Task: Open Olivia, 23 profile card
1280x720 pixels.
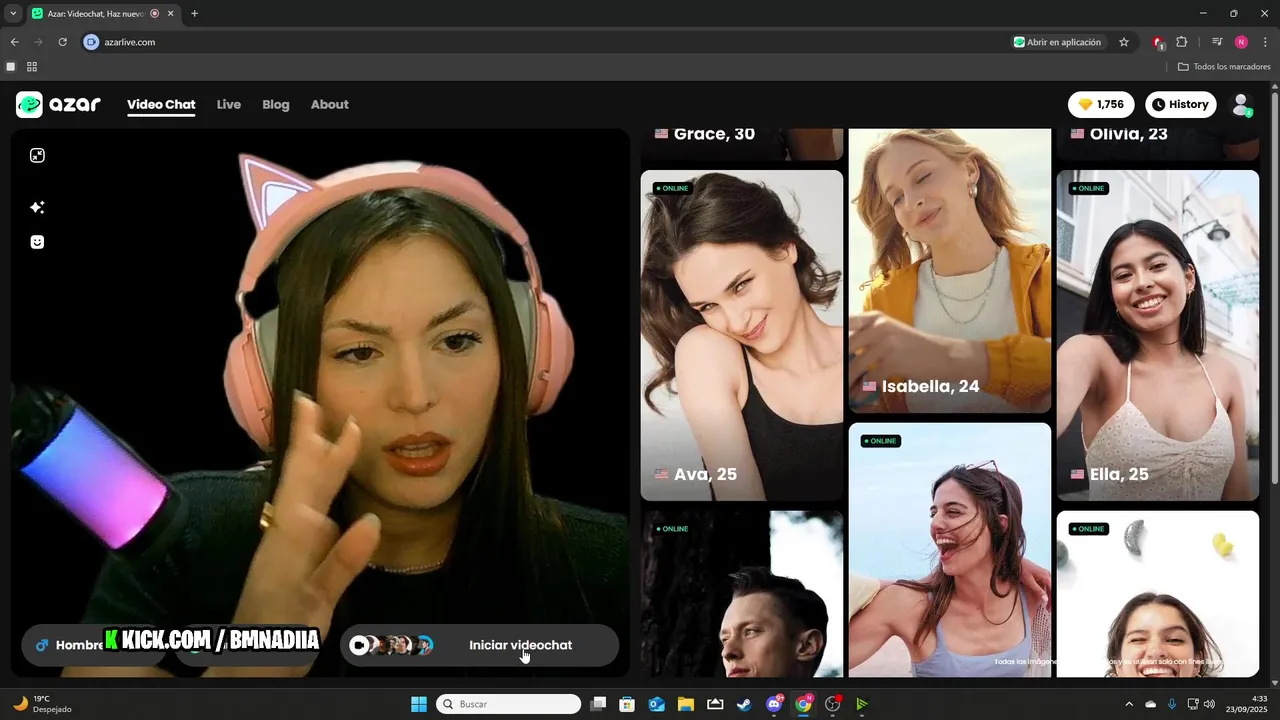Action: tap(1158, 143)
